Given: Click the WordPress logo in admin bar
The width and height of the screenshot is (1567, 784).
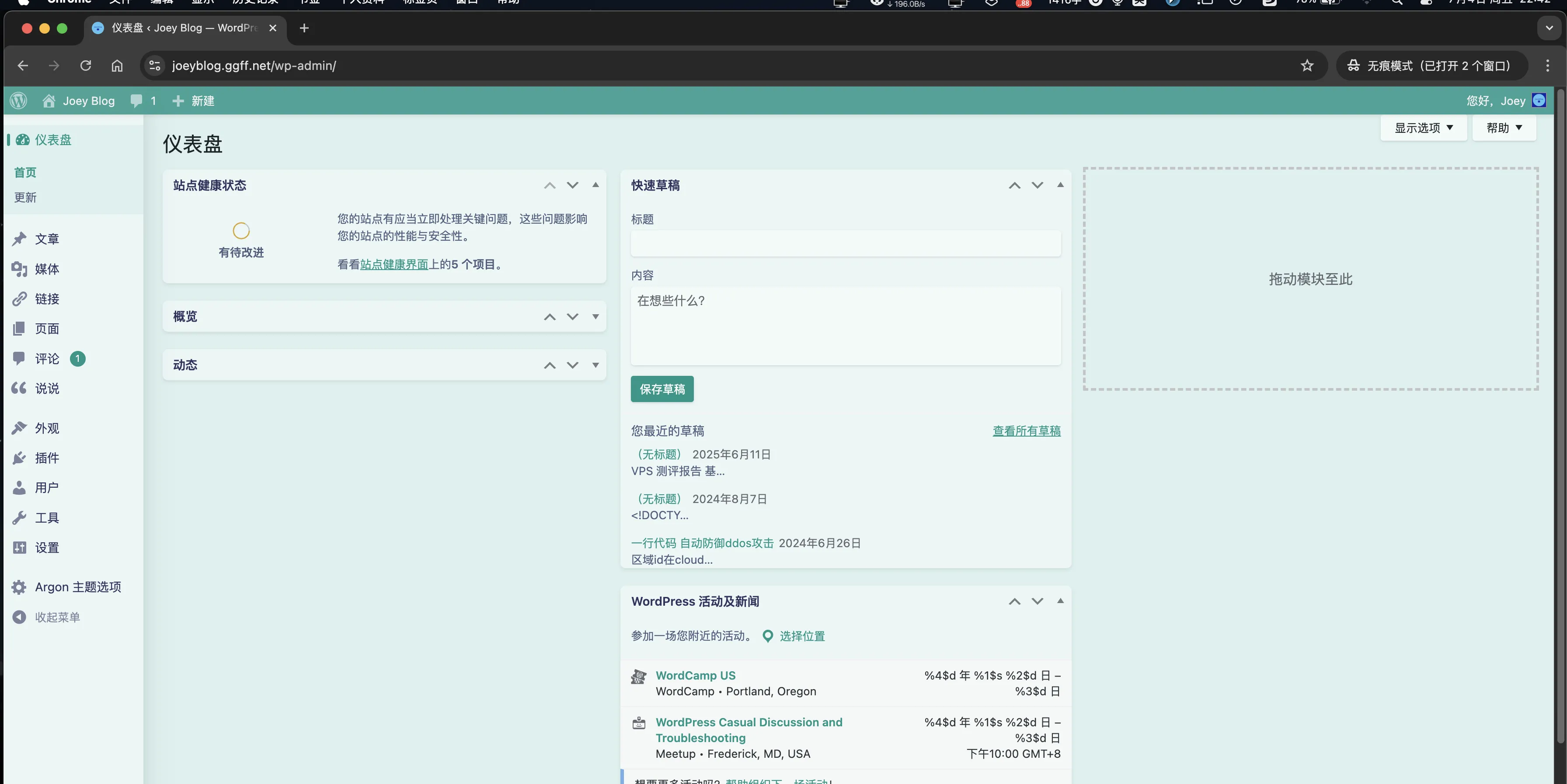Looking at the screenshot, I should [19, 101].
